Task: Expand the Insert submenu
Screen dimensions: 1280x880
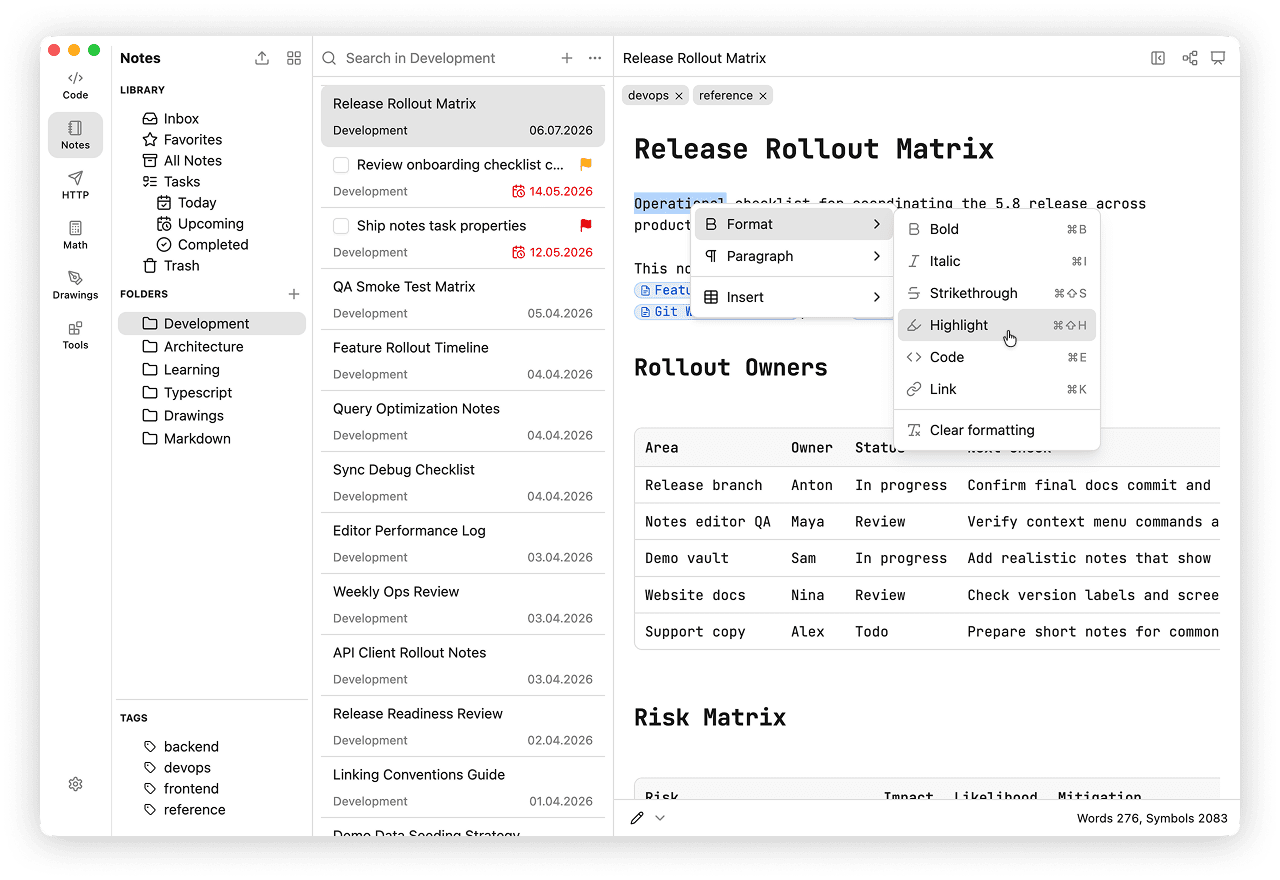Action: click(x=793, y=297)
